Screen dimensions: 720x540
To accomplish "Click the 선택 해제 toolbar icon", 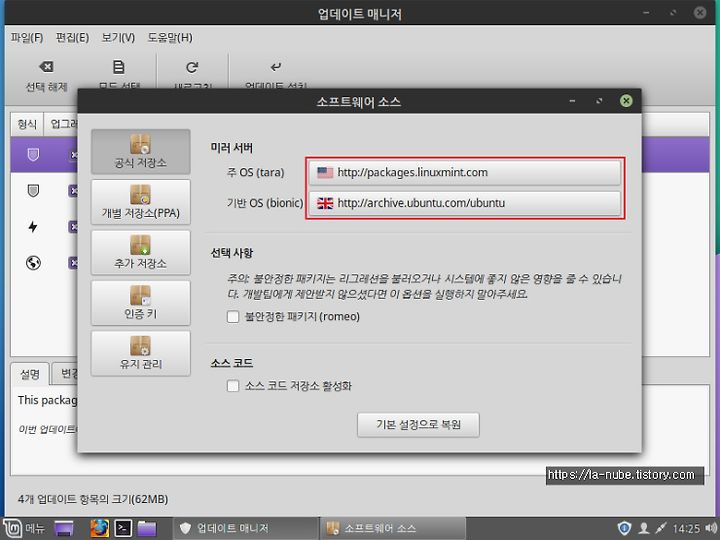I will pos(46,67).
